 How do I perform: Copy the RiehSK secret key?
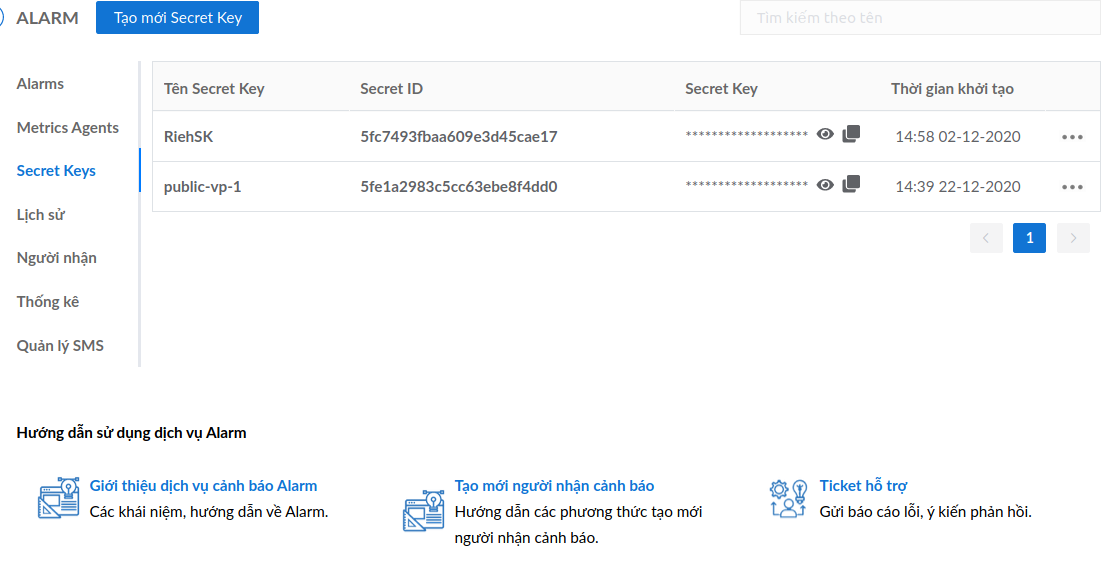851,134
